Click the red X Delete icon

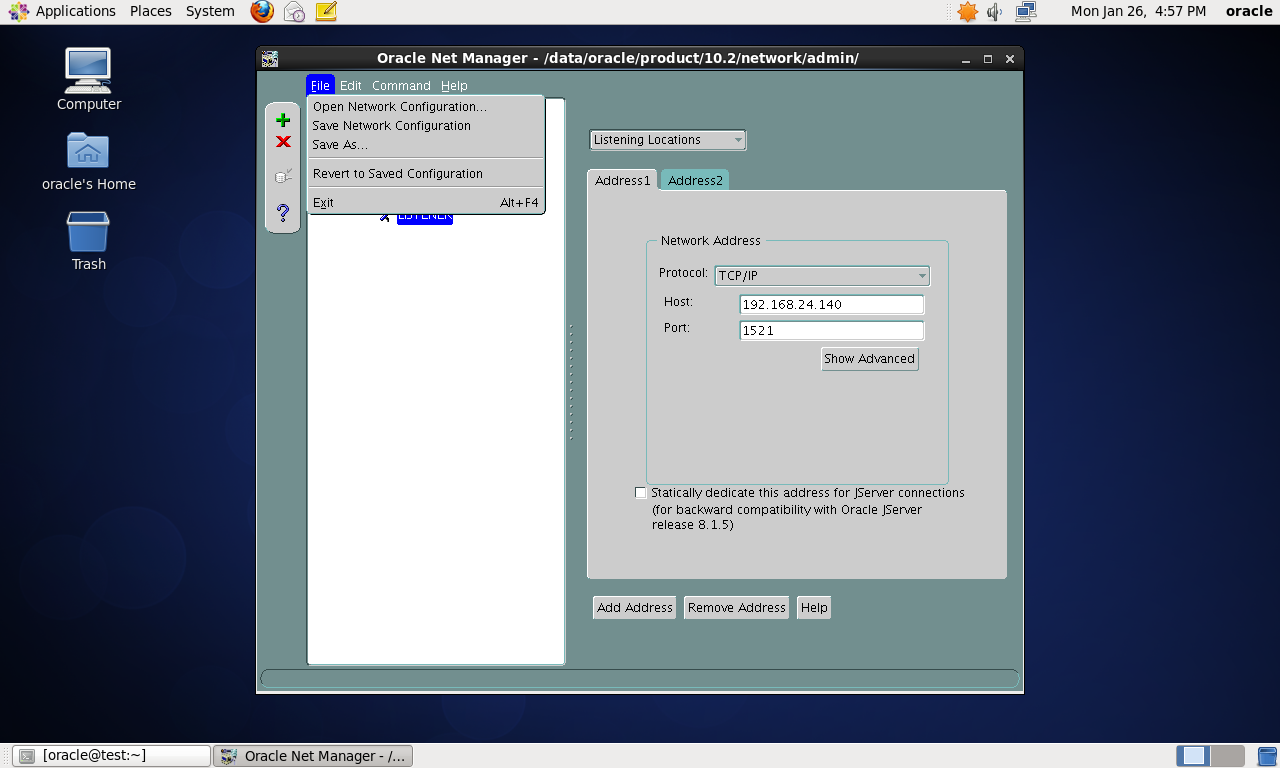(x=283, y=142)
